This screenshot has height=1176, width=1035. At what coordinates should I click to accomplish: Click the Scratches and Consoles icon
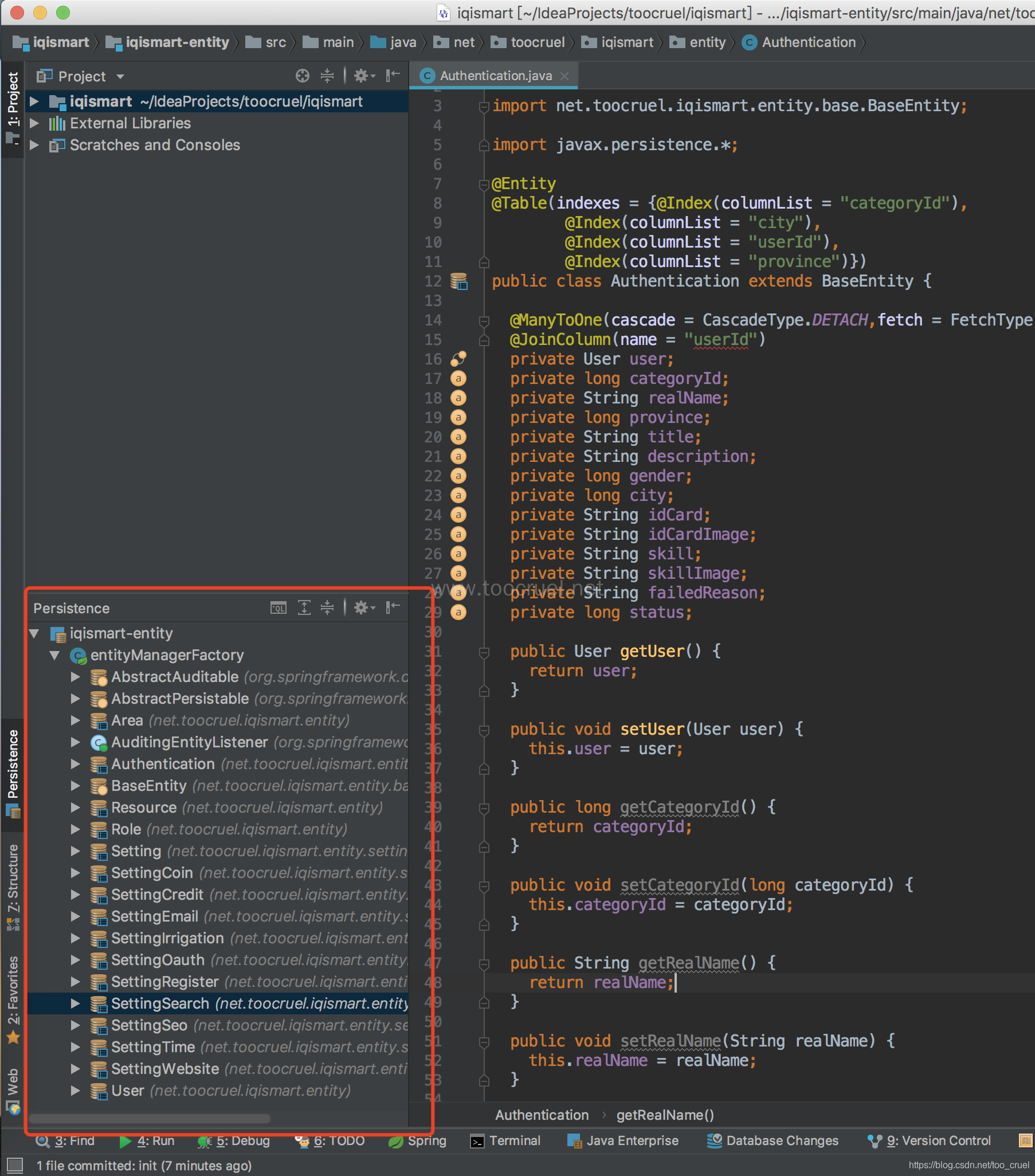(57, 146)
